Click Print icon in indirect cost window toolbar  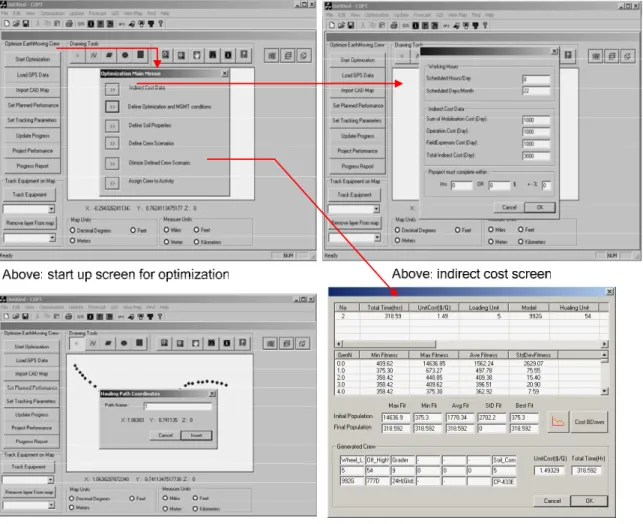tap(394, 25)
